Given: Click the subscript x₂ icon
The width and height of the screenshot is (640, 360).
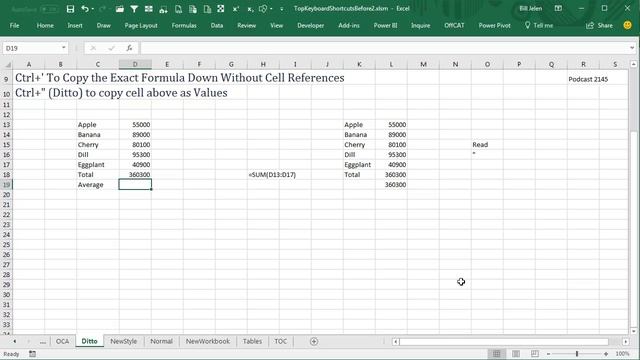Looking at the screenshot, I should [250, 9].
